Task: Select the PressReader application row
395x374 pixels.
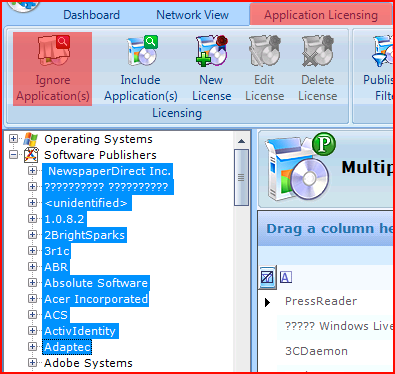Action: pos(335,302)
